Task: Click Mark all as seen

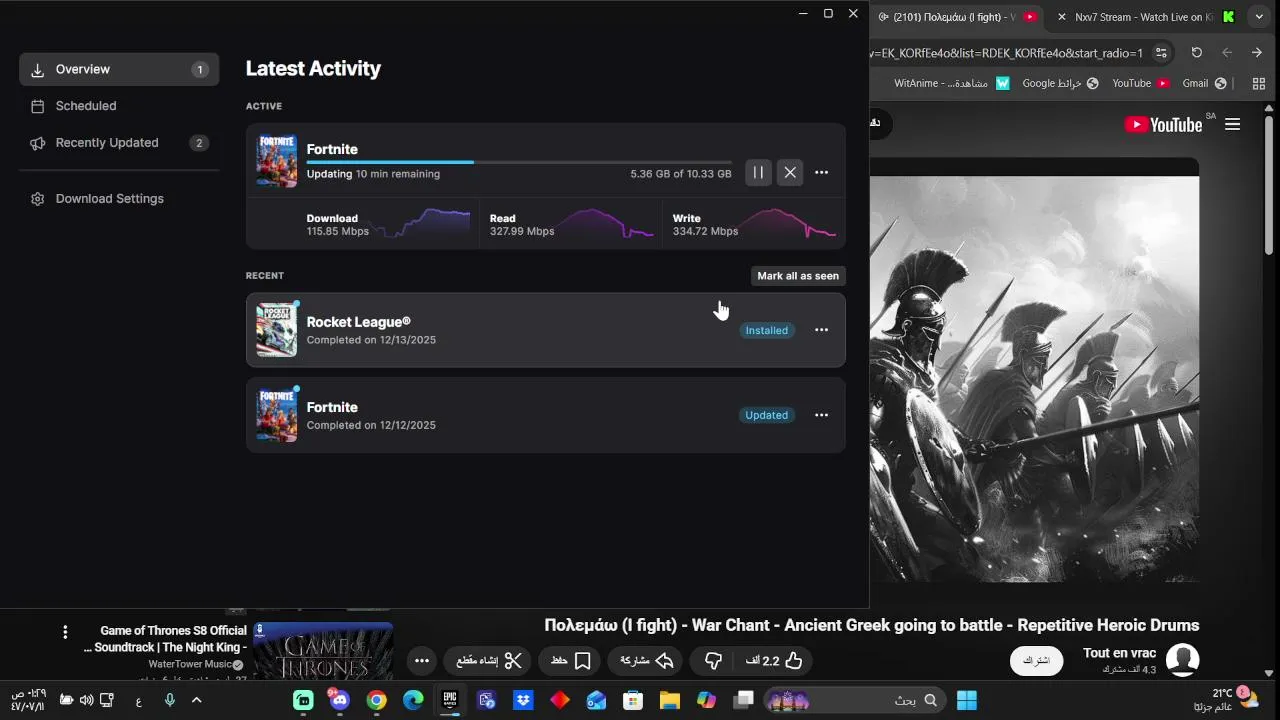Action: [x=798, y=276]
